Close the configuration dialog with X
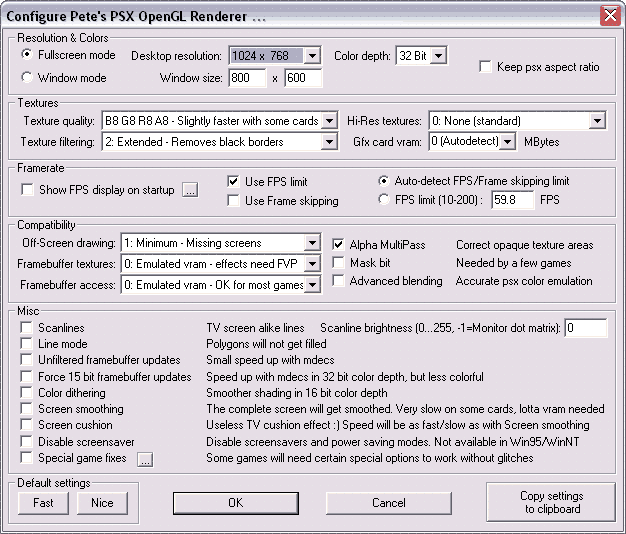 point(611,16)
